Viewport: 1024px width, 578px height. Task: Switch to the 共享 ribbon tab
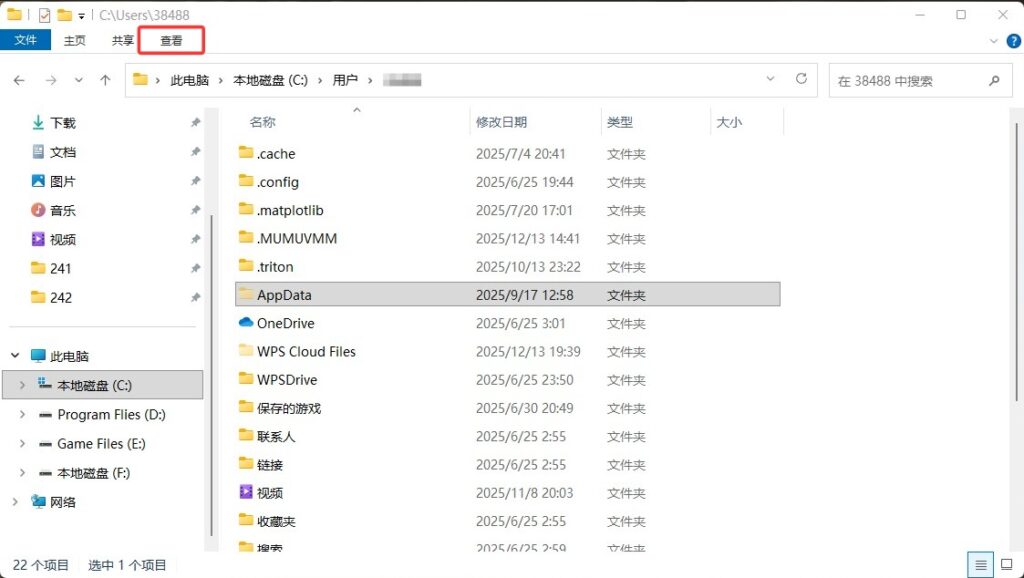click(122, 40)
